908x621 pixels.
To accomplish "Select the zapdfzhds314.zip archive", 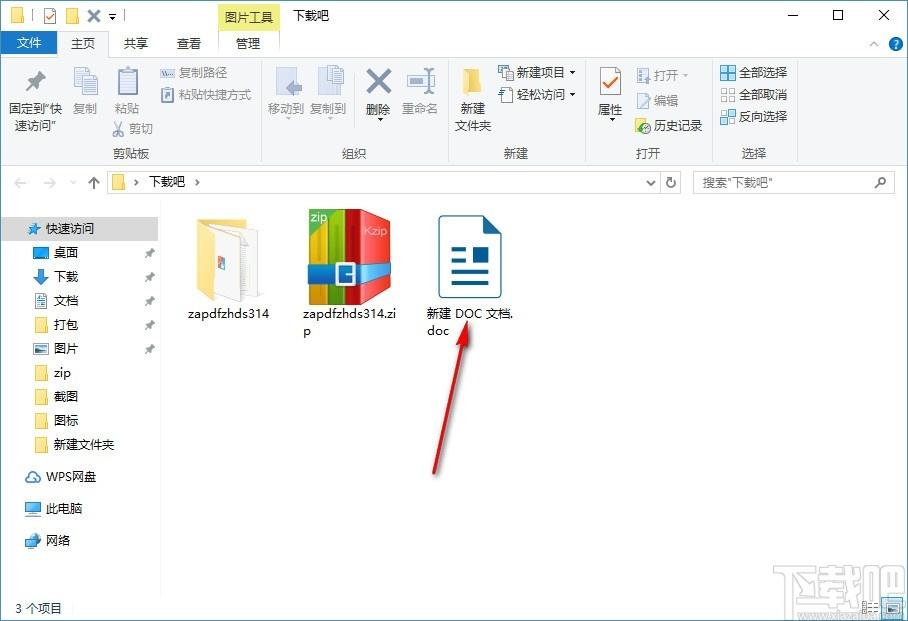I will click(x=349, y=272).
